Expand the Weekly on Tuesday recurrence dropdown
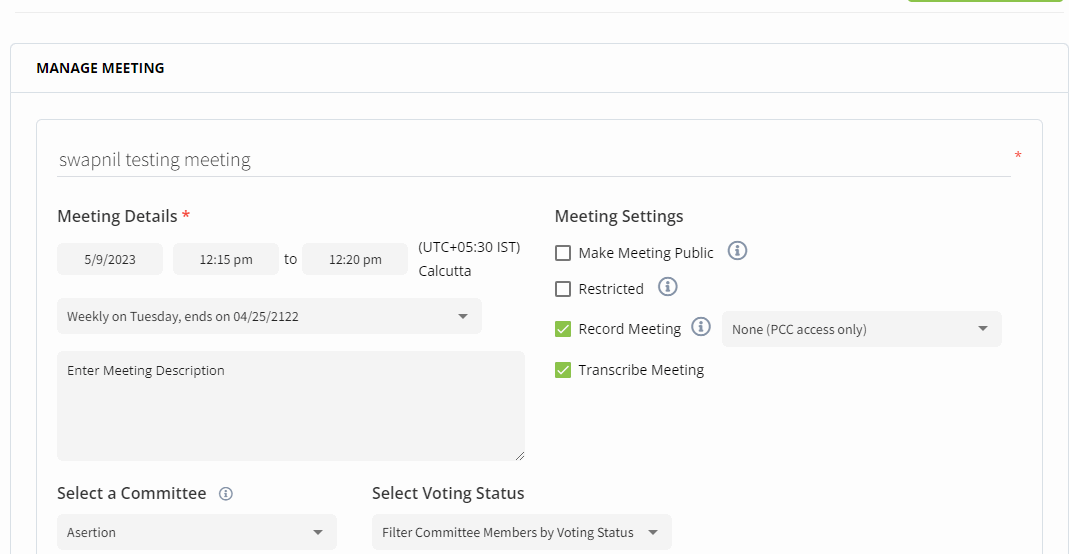Image resolution: width=1069 pixels, height=554 pixels. (269, 316)
